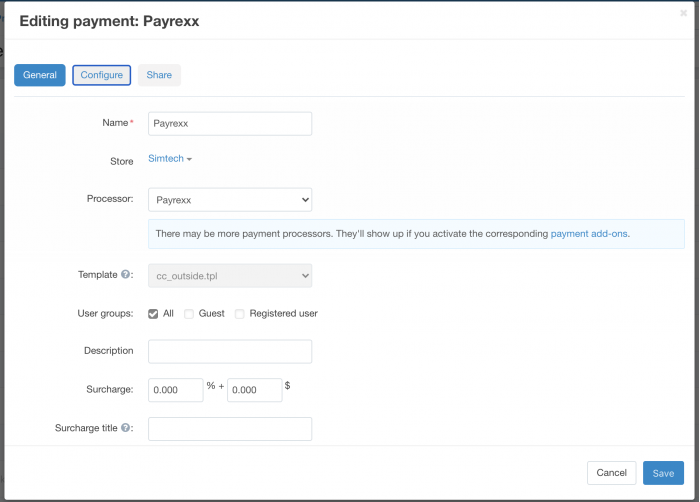Click the Surcharge title input field
The width and height of the screenshot is (700, 502).
230,429
